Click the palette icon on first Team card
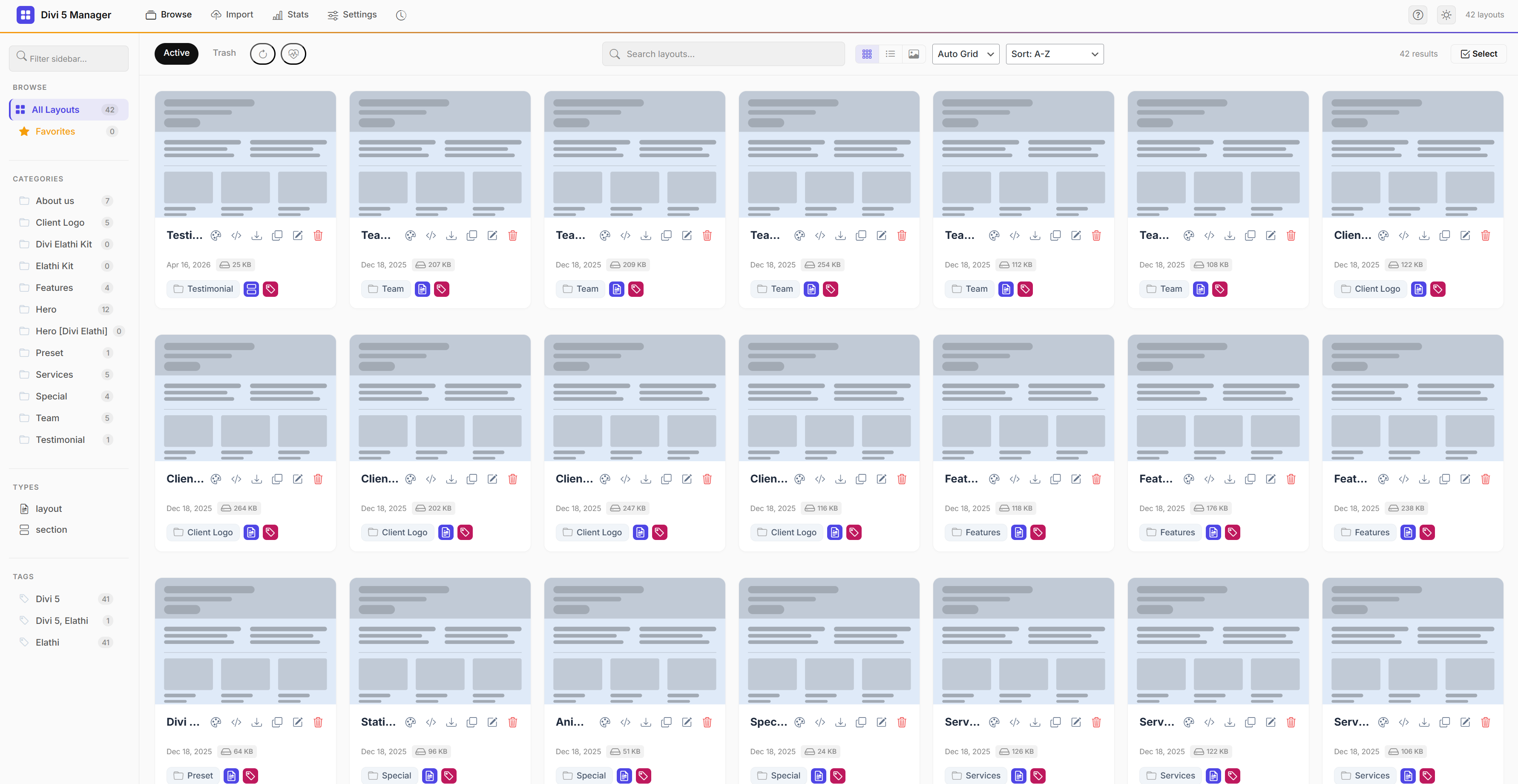Image resolution: width=1518 pixels, height=784 pixels. (410, 235)
